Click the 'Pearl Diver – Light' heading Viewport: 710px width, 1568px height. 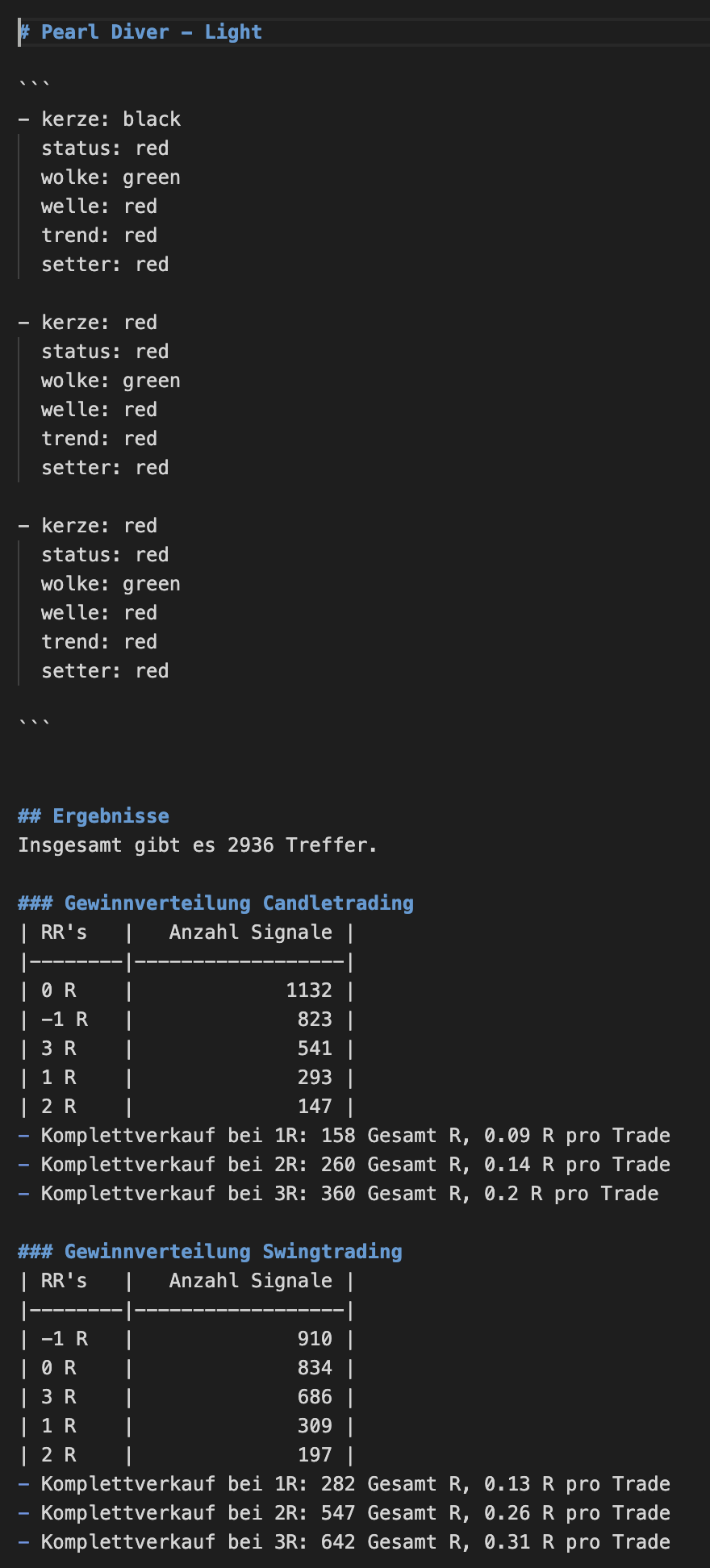pyautogui.click(x=151, y=32)
